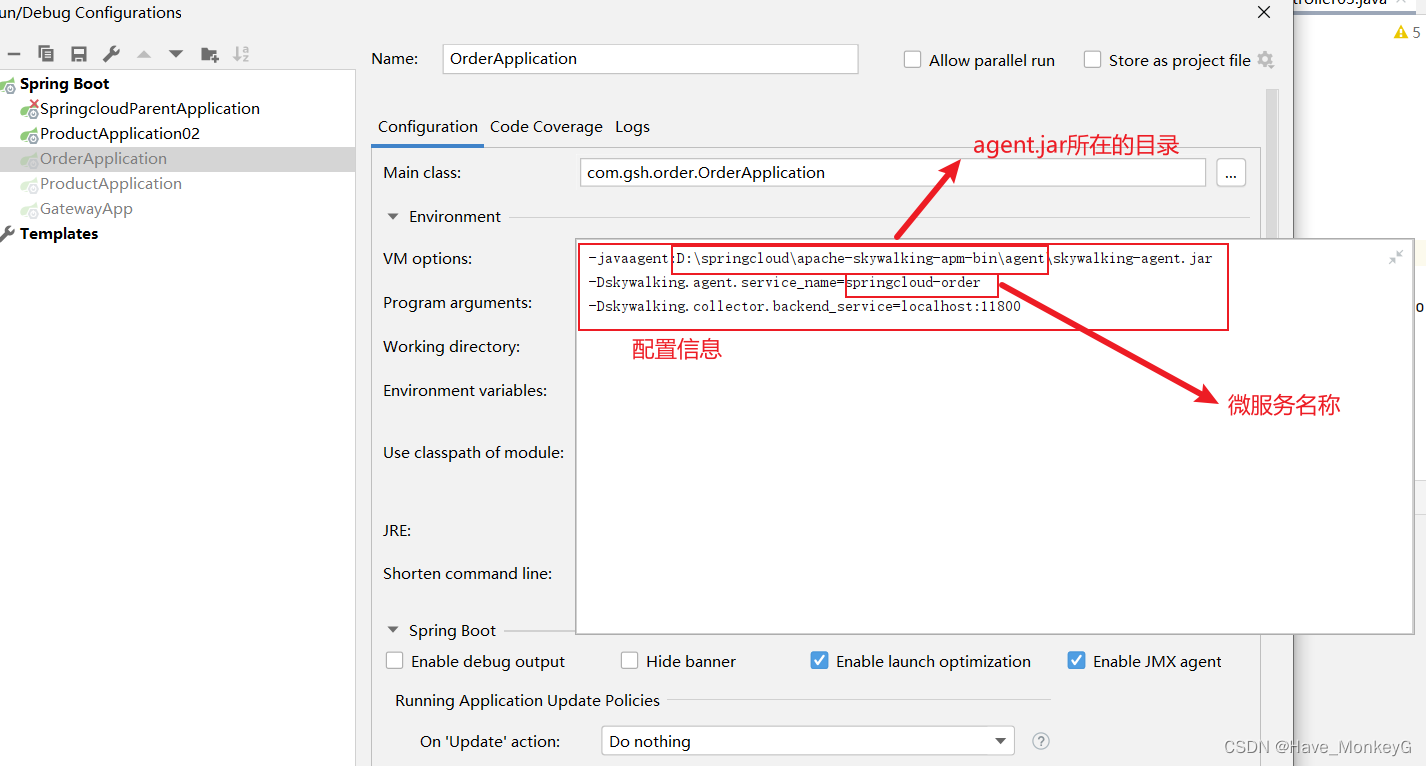Collapse the Spring Boot settings section

(393, 630)
